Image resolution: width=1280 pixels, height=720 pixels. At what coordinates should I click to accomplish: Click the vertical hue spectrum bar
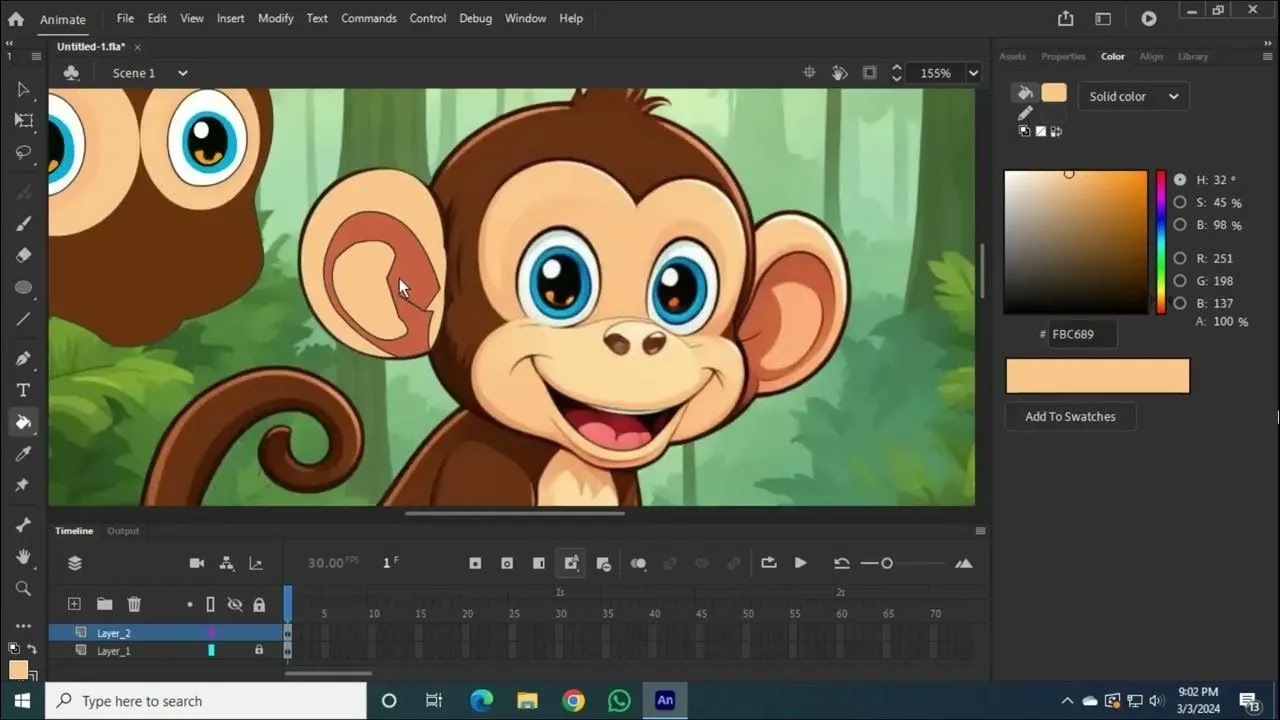1161,242
